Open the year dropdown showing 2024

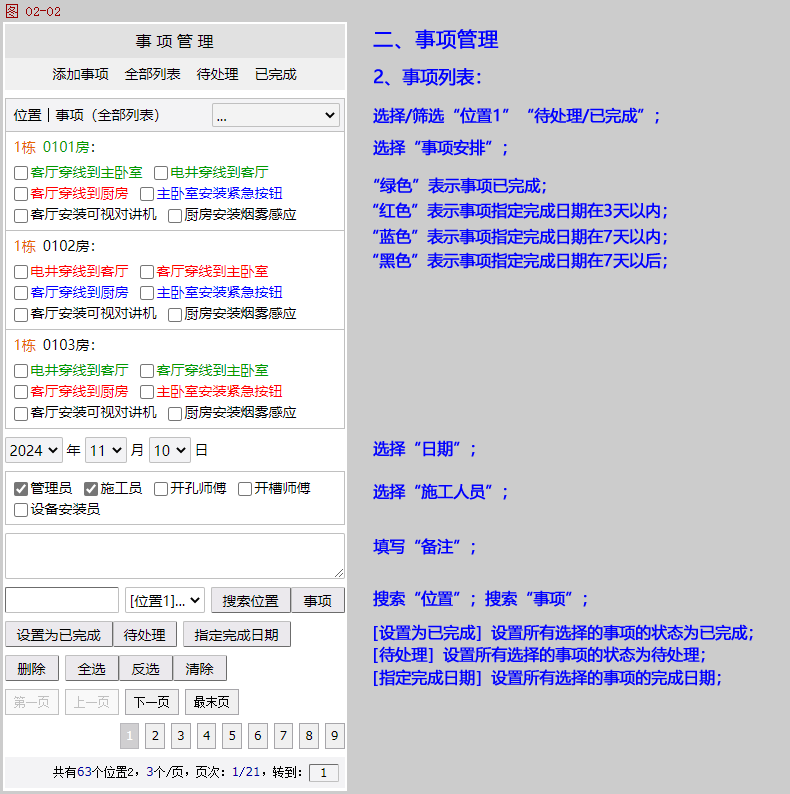point(34,450)
